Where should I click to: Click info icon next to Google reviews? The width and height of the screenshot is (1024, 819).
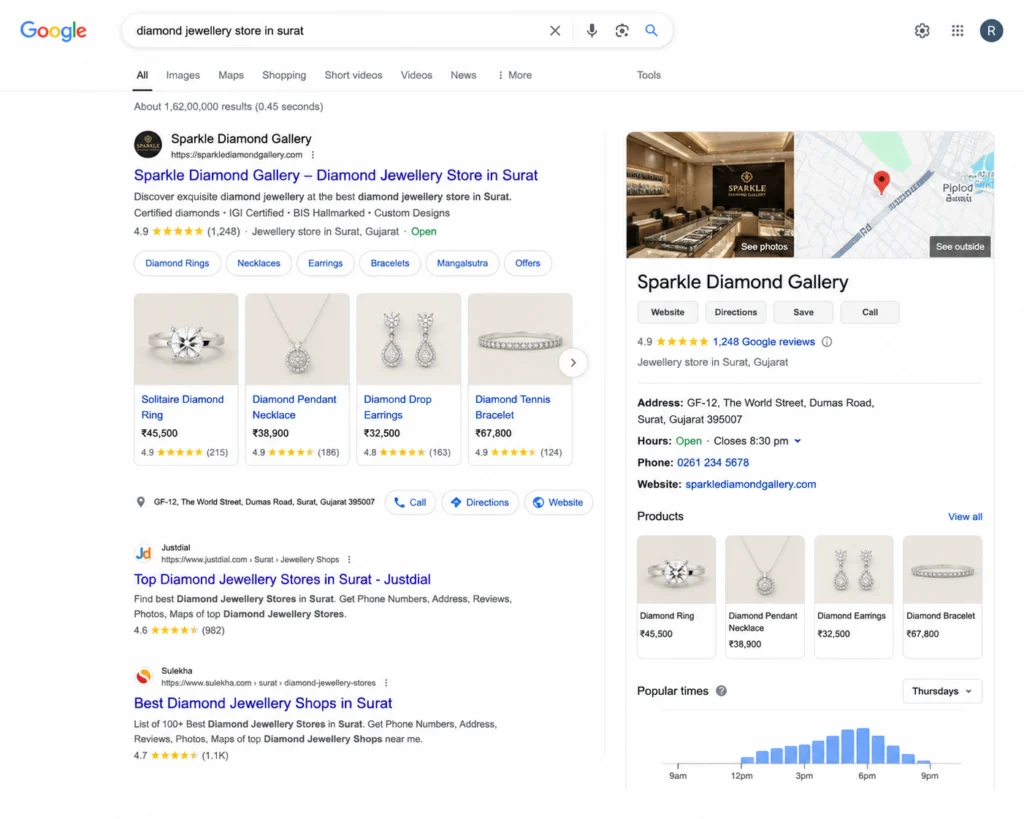coord(826,342)
